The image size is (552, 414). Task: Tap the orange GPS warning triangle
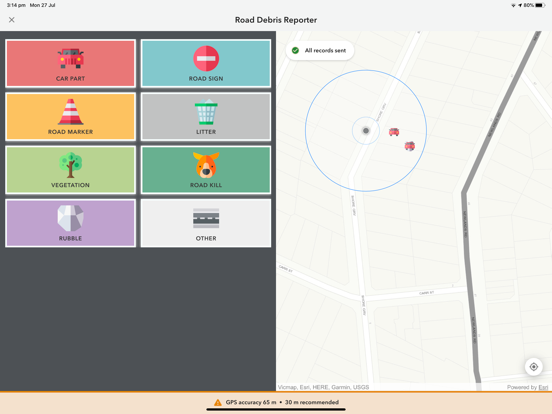pyautogui.click(x=218, y=402)
